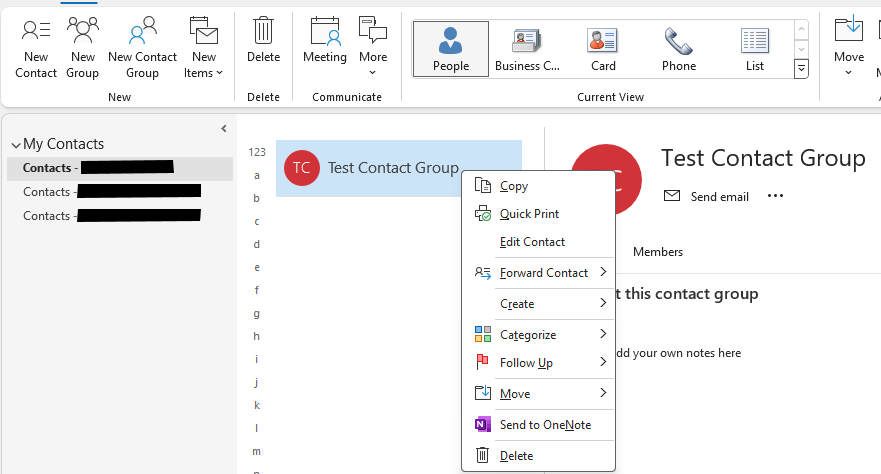Jump to contacts starting with g
881x474 pixels.
click(x=257, y=313)
